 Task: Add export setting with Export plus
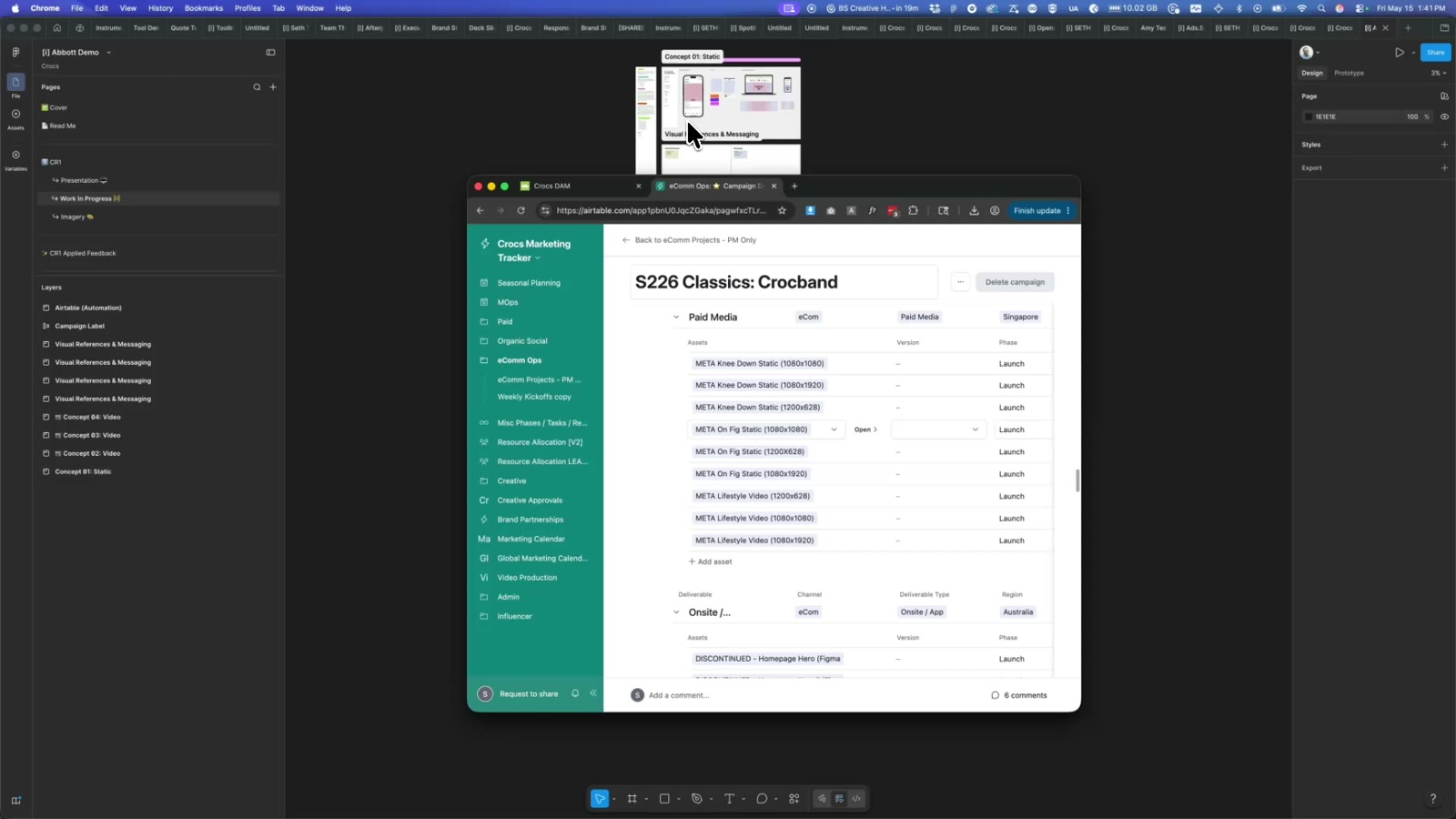1444,167
